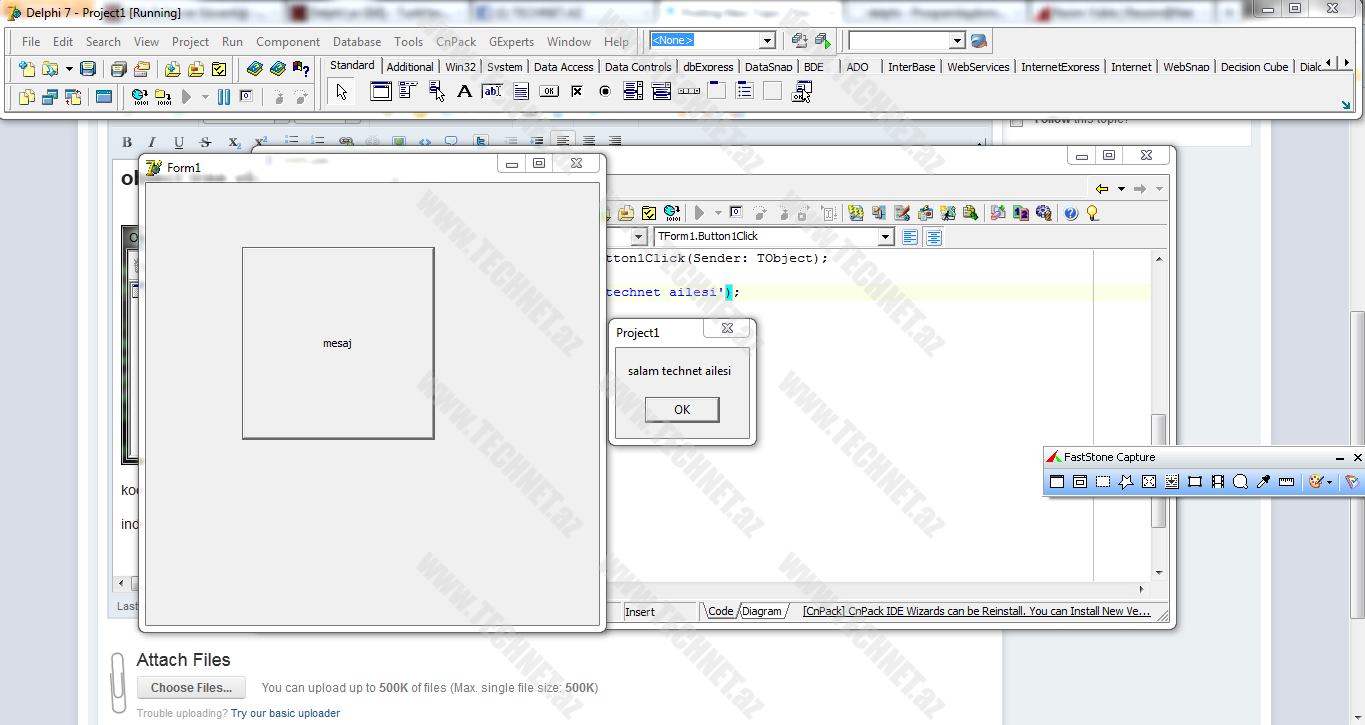Viewport: 1365px width, 725px height.
Task: Start FastStone screen recorder film icon
Action: click(x=1217, y=482)
